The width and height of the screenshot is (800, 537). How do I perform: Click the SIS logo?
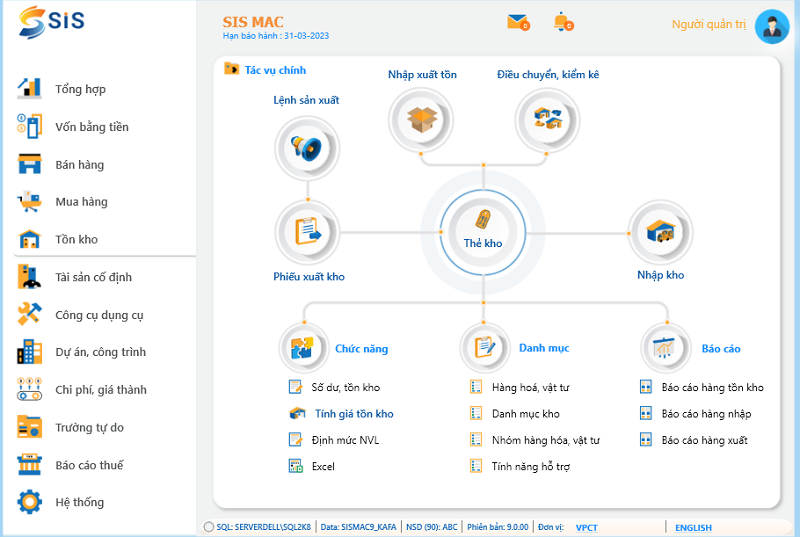[x=51, y=21]
